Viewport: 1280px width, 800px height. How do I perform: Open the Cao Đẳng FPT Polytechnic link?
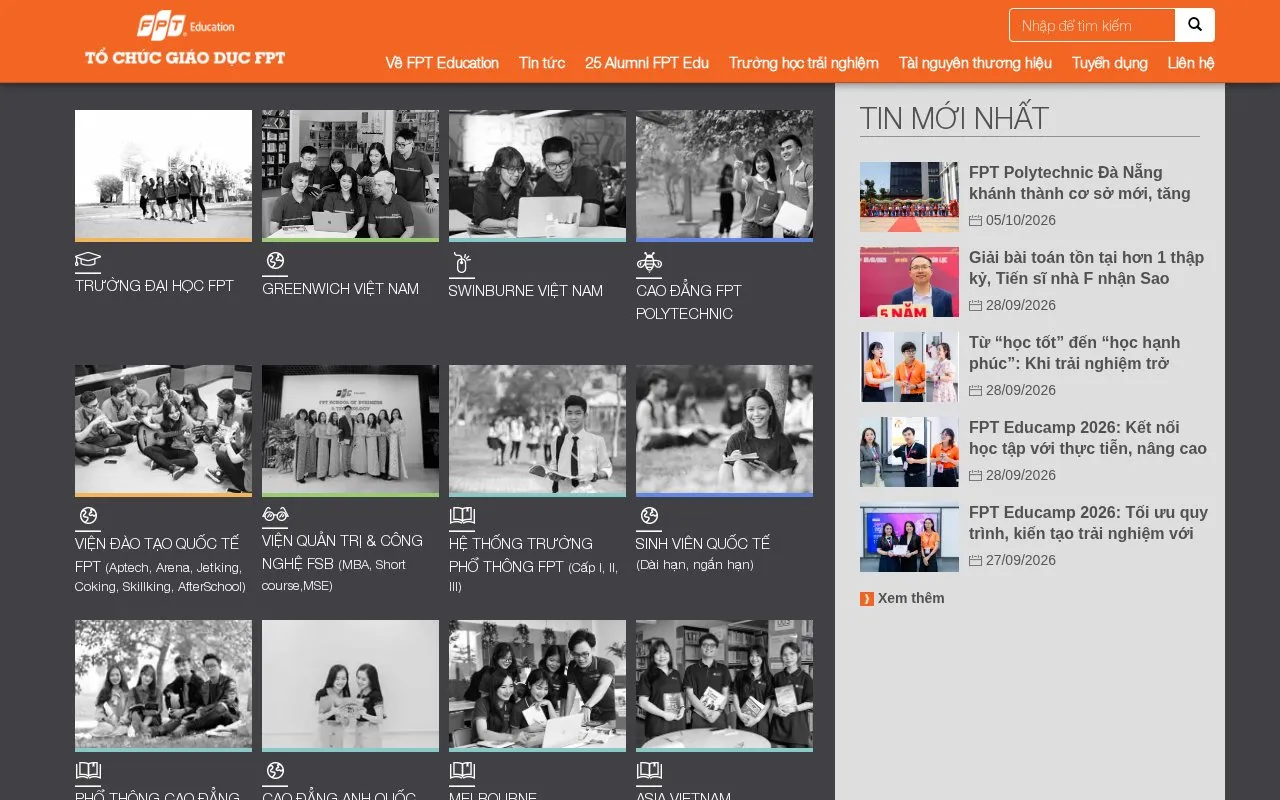click(689, 302)
